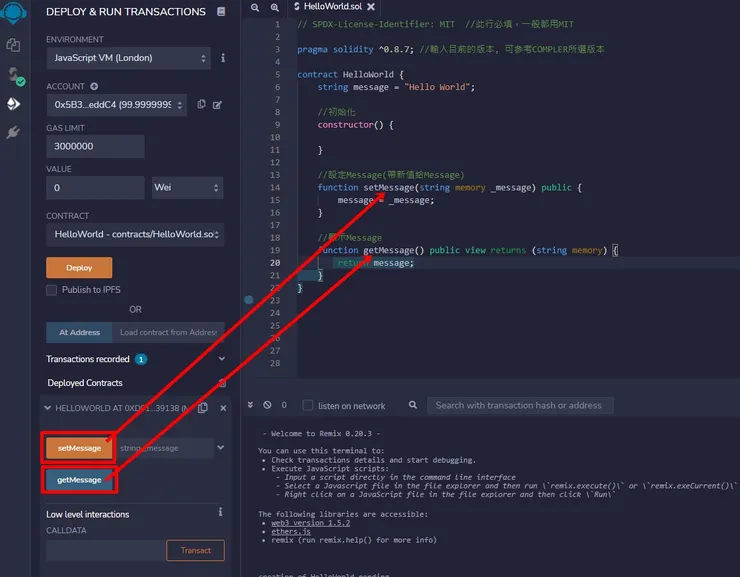Image resolution: width=740 pixels, height=577 pixels.
Task: Click the Transact button
Action: pos(195,550)
